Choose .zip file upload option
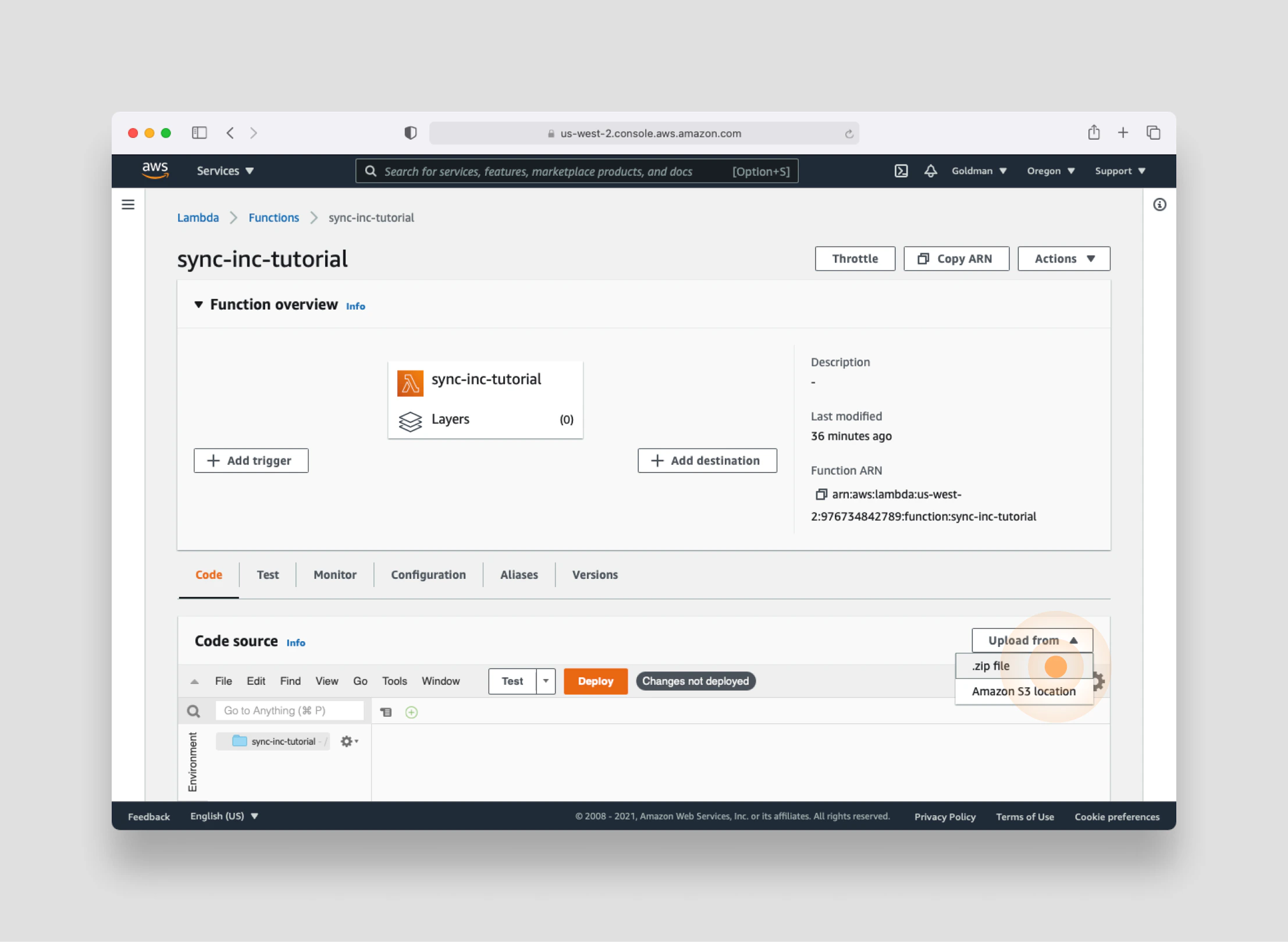The width and height of the screenshot is (1288, 942). point(1024,666)
